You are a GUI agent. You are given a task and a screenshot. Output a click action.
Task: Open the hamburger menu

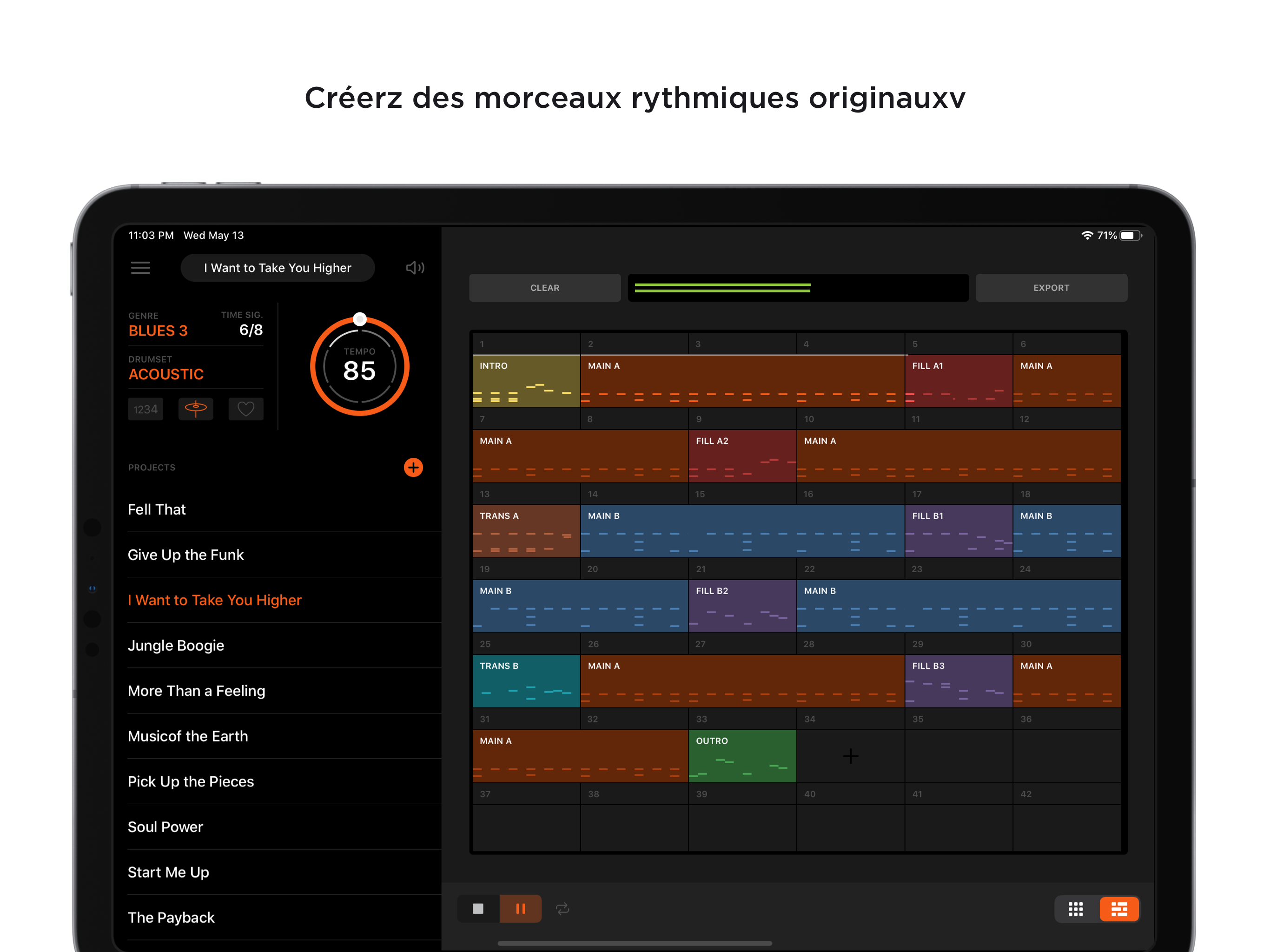140,268
